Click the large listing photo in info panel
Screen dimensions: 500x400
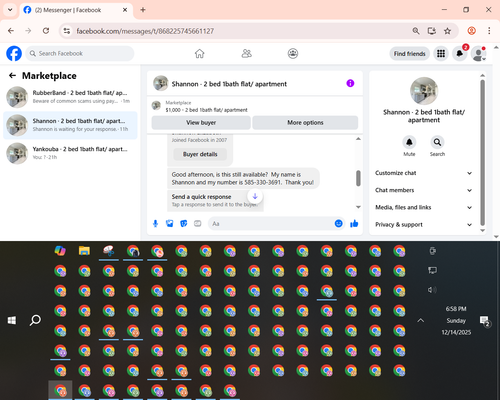pyautogui.click(x=424, y=91)
